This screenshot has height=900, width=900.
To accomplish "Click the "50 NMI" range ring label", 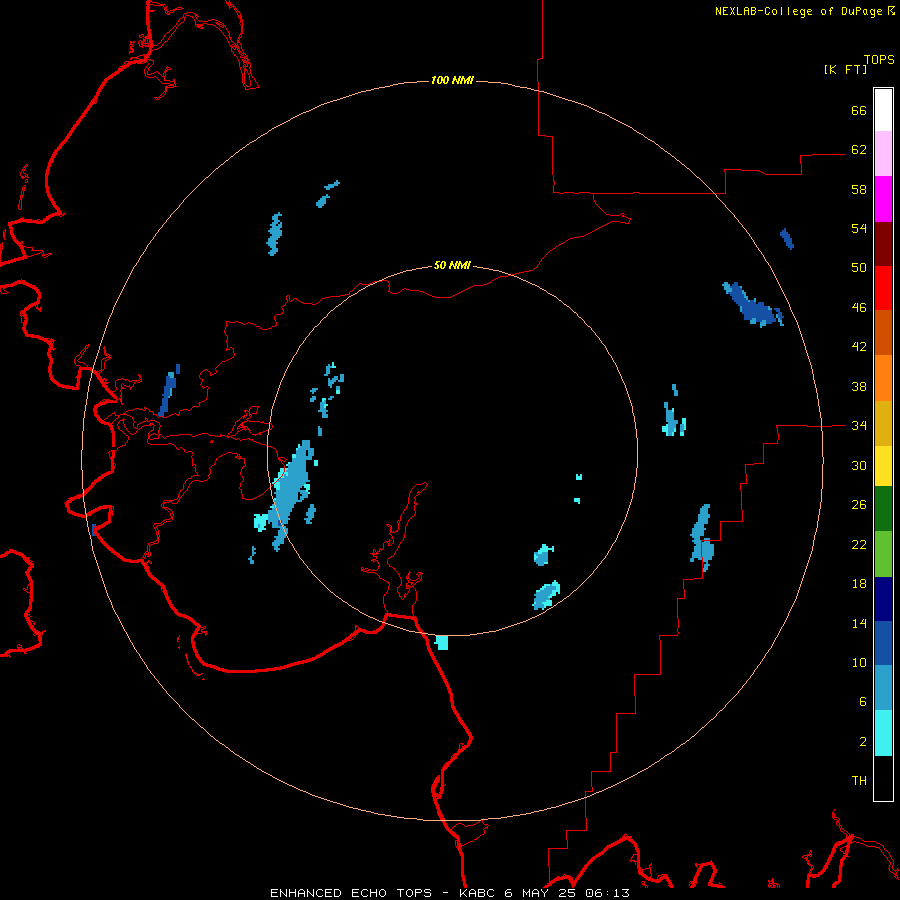I will point(452,265).
